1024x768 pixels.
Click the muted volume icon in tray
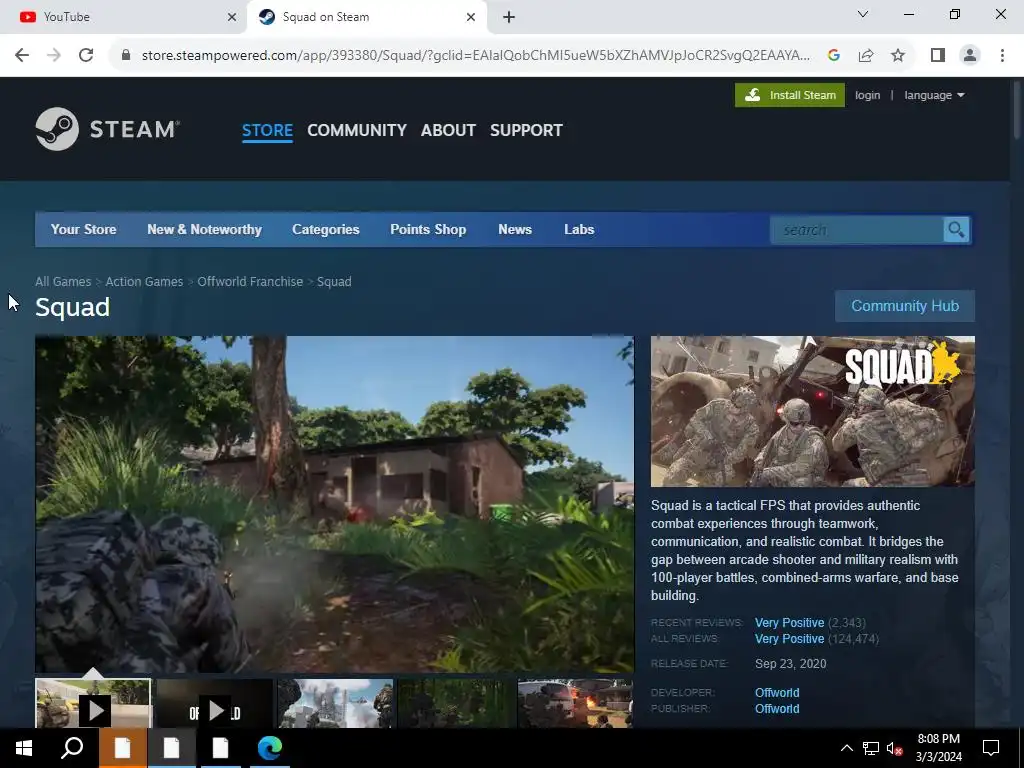click(x=895, y=748)
